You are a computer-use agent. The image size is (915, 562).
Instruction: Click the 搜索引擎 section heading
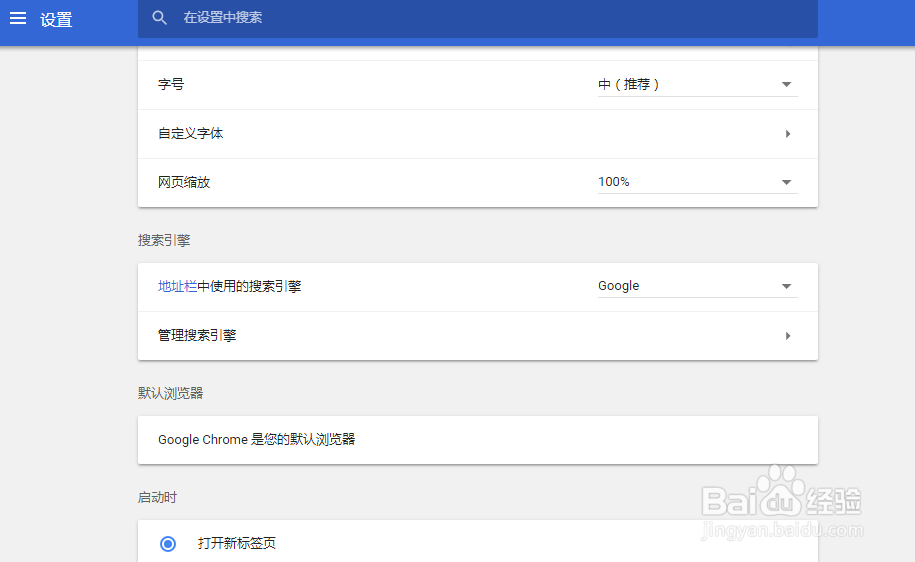(x=164, y=240)
